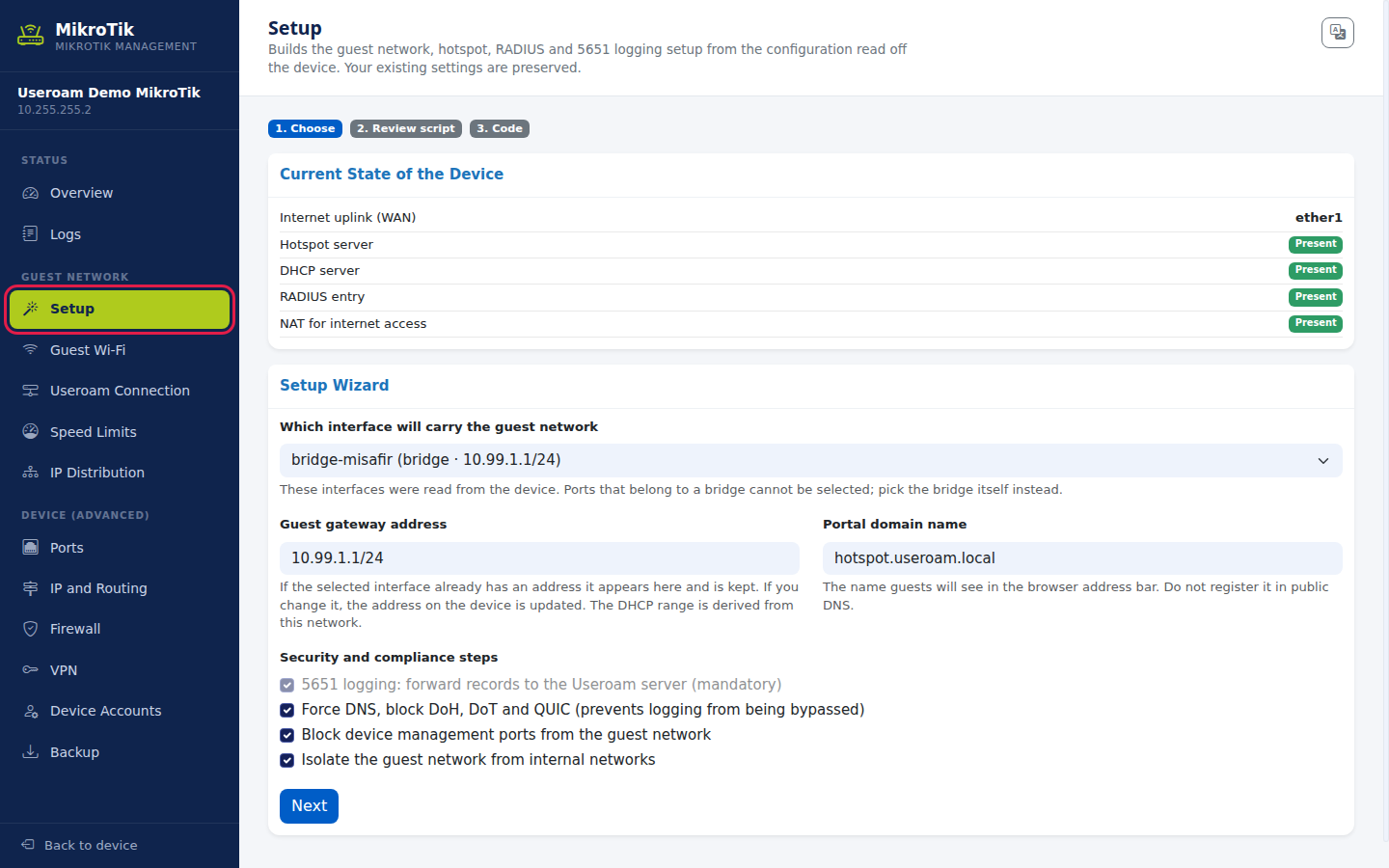This screenshot has width=1389, height=868.
Task: Uncheck Force DNS, block DoH checkbox
Action: click(287, 710)
